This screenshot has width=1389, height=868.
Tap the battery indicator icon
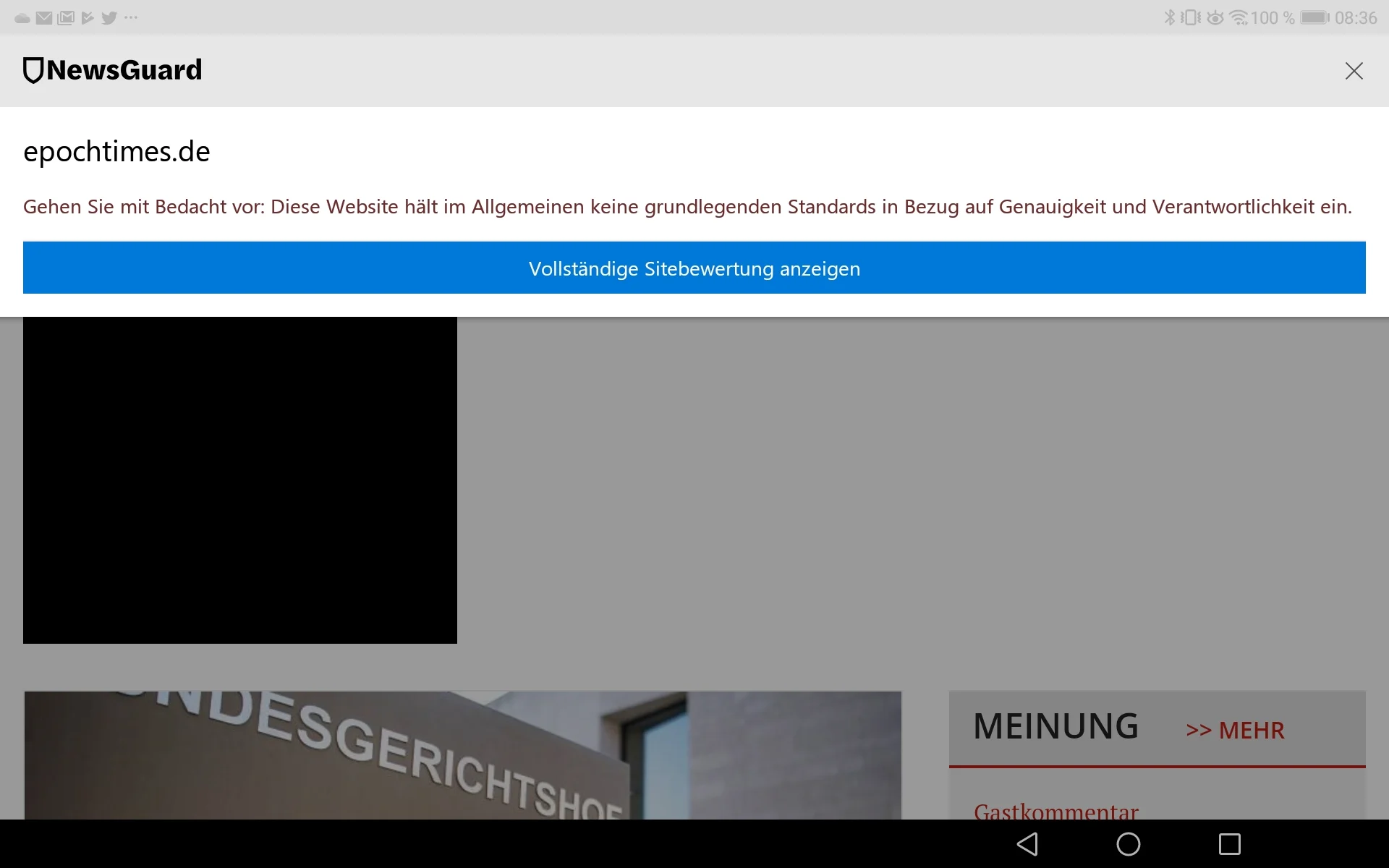(1314, 17)
